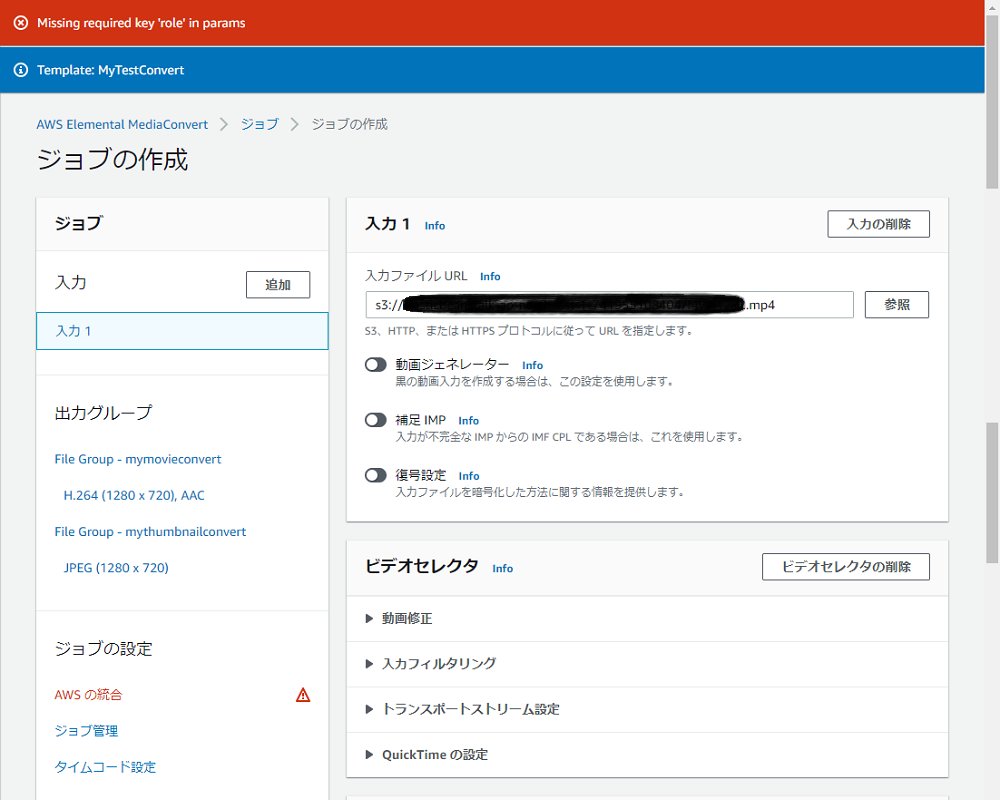Select H.264 (1280 x 720), AAC output
Image resolution: width=1000 pixels, height=800 pixels.
coord(134,496)
